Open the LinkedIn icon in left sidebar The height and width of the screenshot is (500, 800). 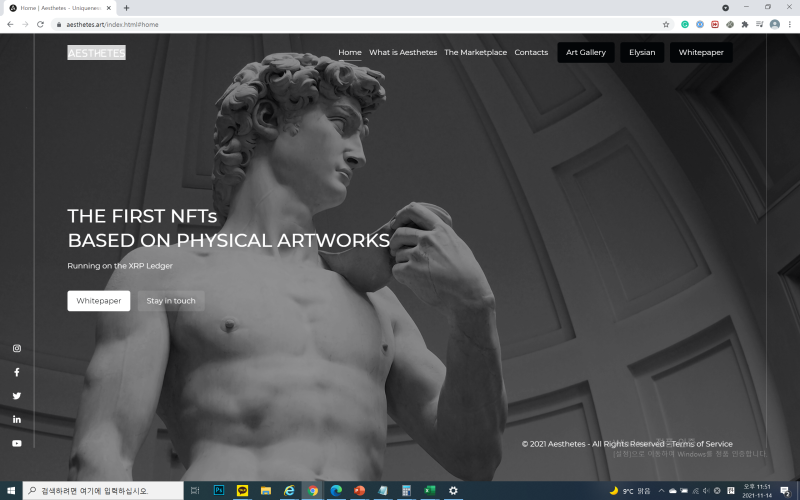click(x=17, y=419)
